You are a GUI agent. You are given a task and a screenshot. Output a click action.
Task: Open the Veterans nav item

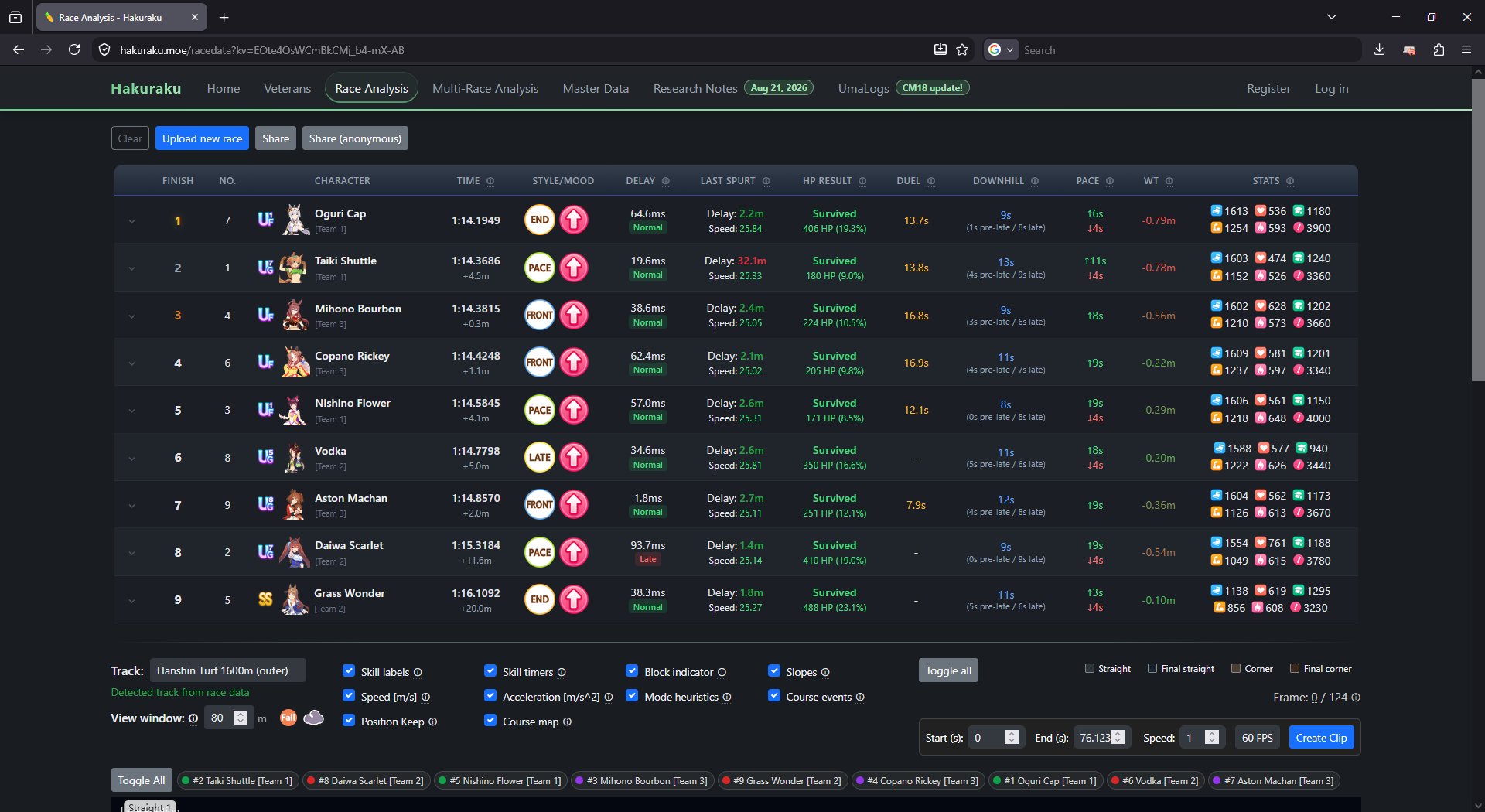[x=288, y=89]
